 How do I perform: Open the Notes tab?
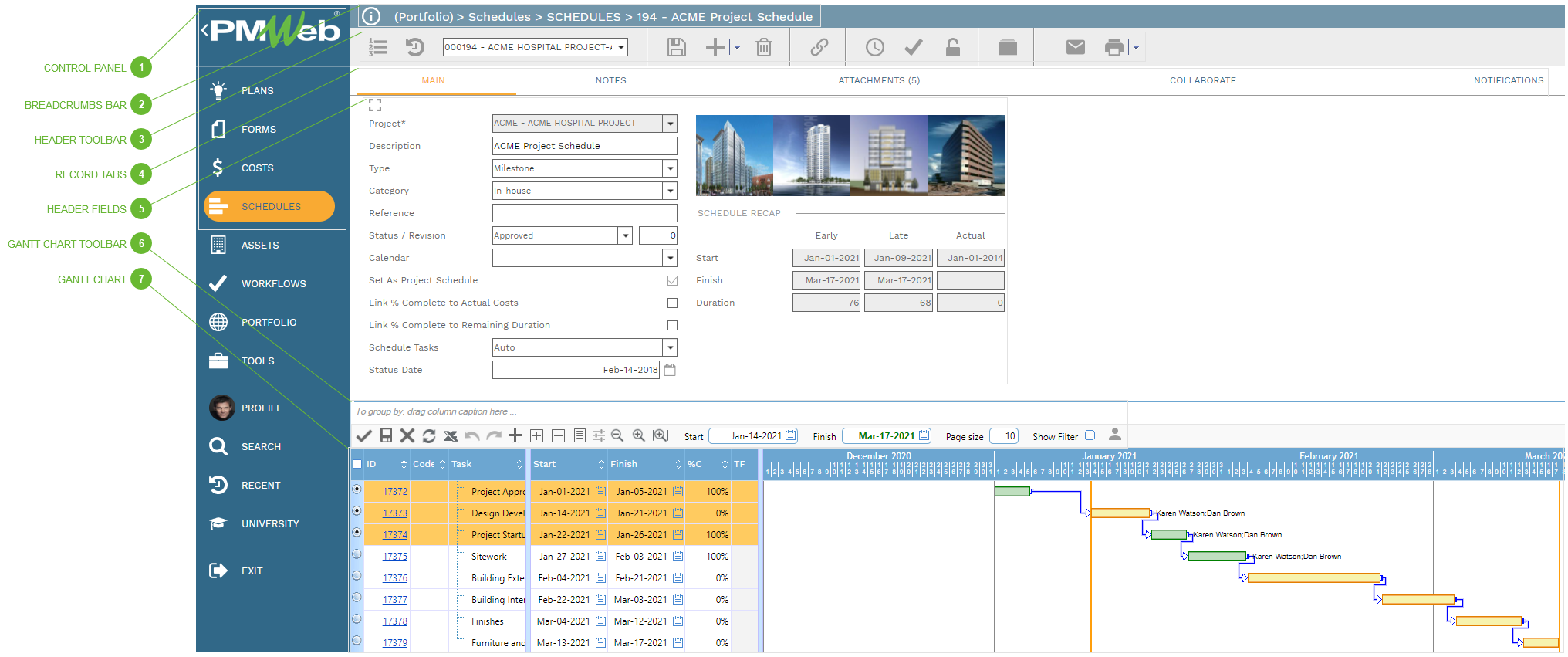pyautogui.click(x=610, y=80)
